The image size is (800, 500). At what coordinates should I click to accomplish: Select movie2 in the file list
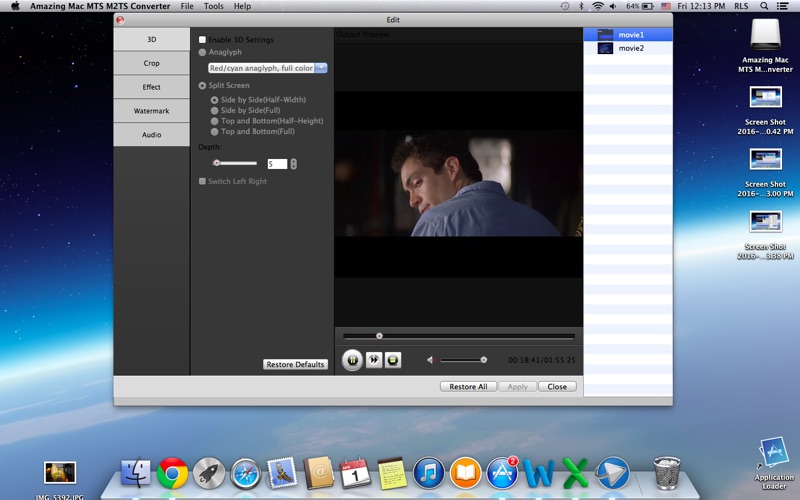(x=628, y=48)
